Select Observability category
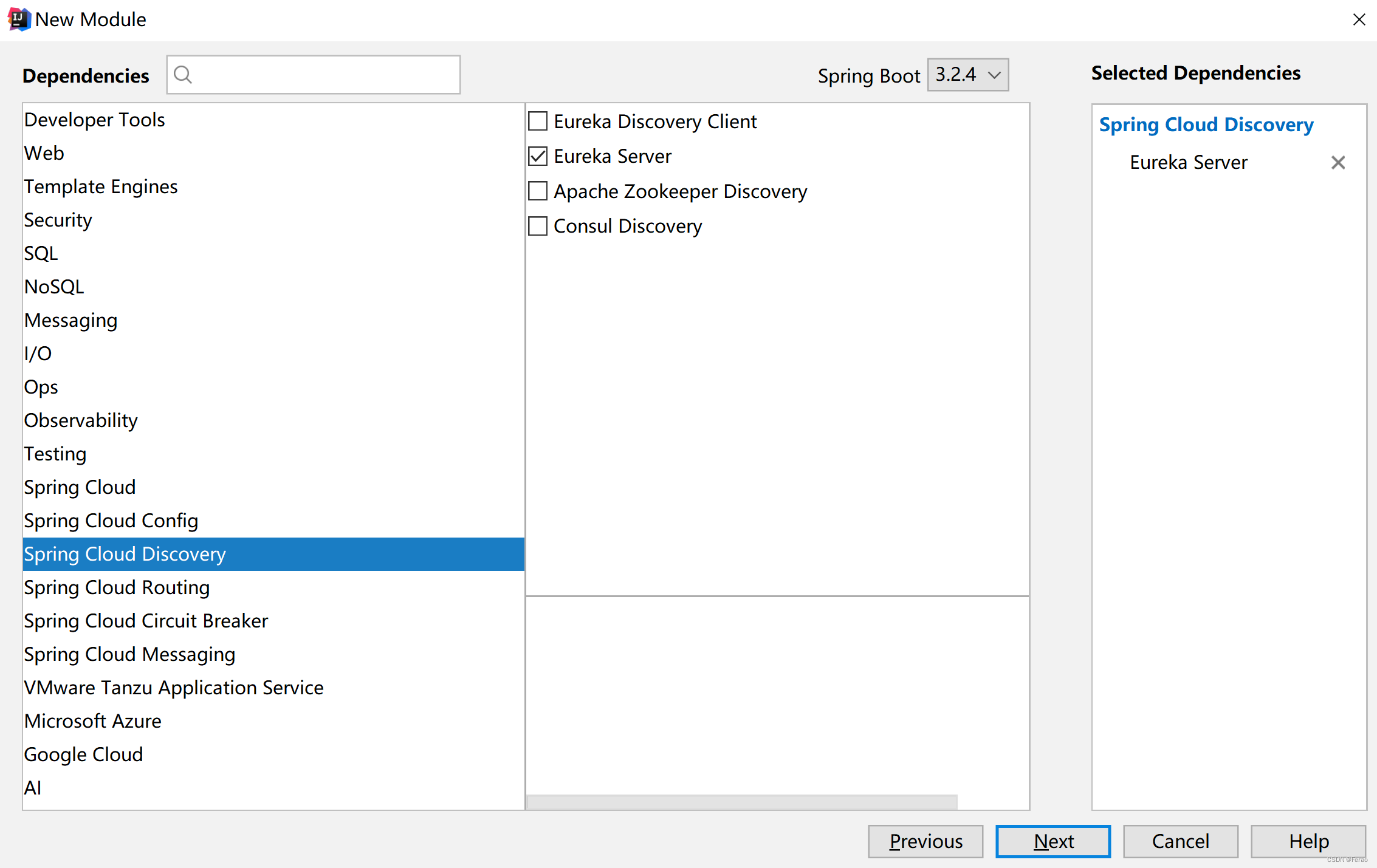 [273, 420]
